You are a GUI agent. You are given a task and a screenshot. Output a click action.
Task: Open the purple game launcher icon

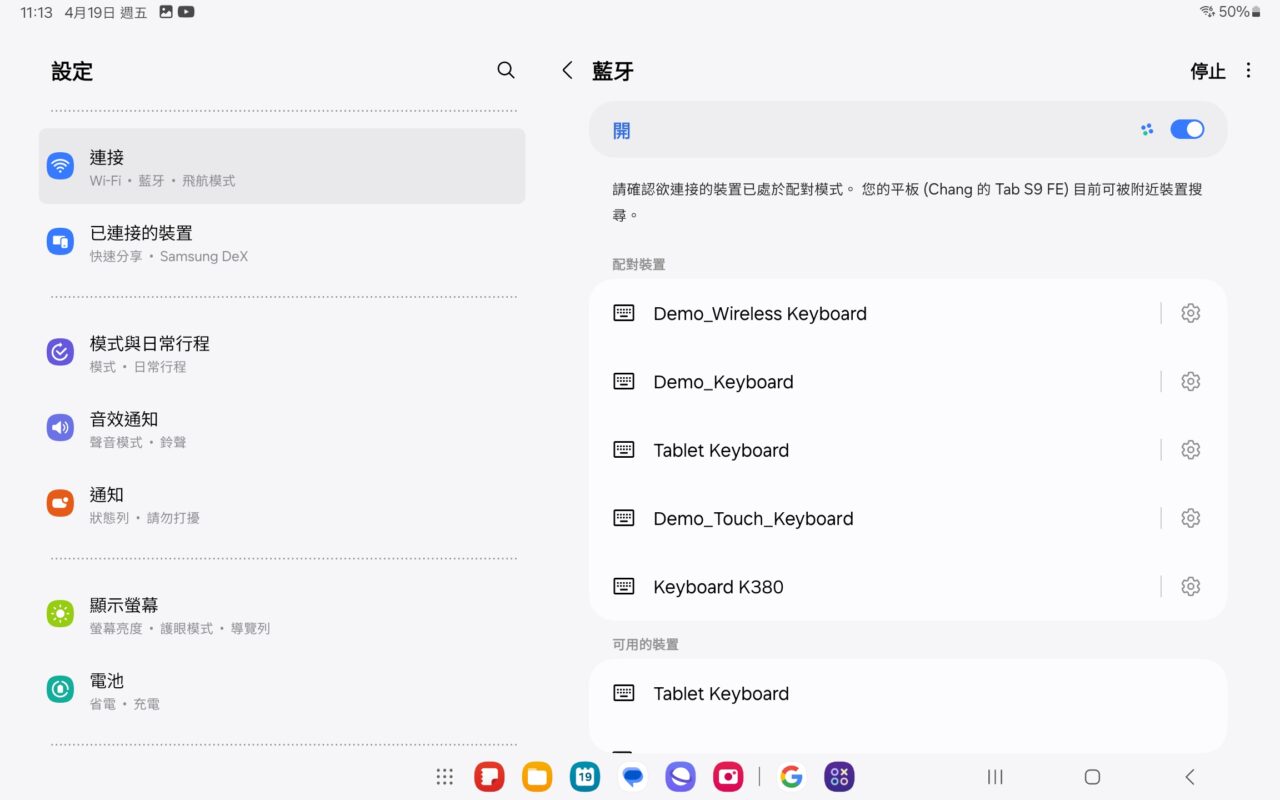839,777
